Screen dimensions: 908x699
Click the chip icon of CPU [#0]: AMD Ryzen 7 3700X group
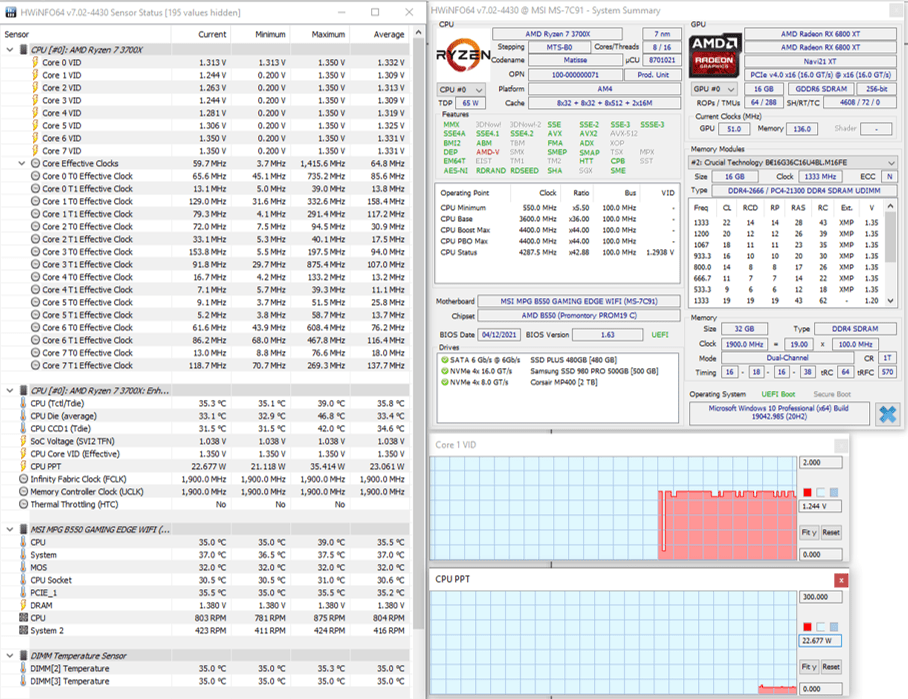point(23,50)
